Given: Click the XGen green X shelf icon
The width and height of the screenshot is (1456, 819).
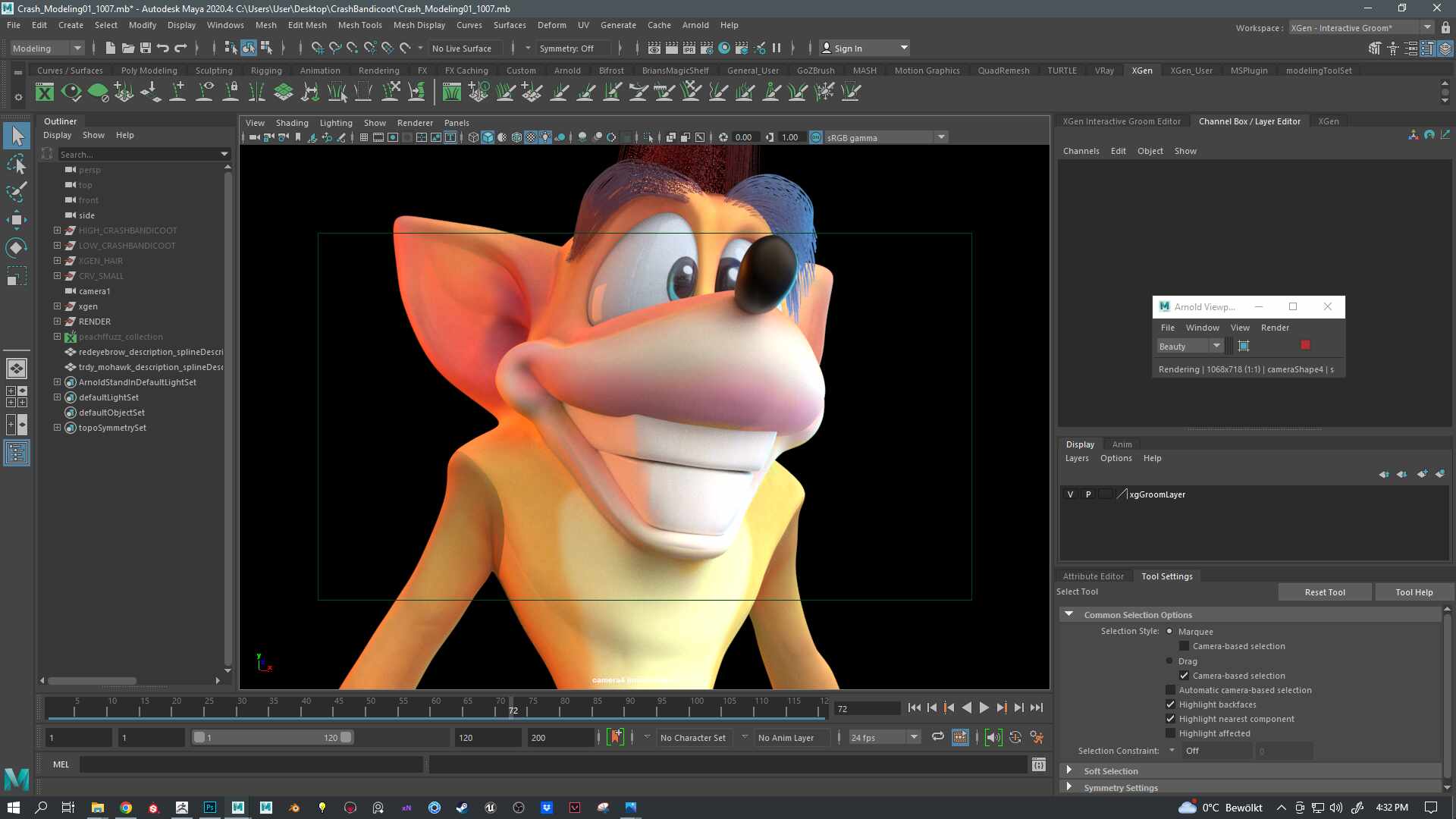Looking at the screenshot, I should tap(45, 93).
